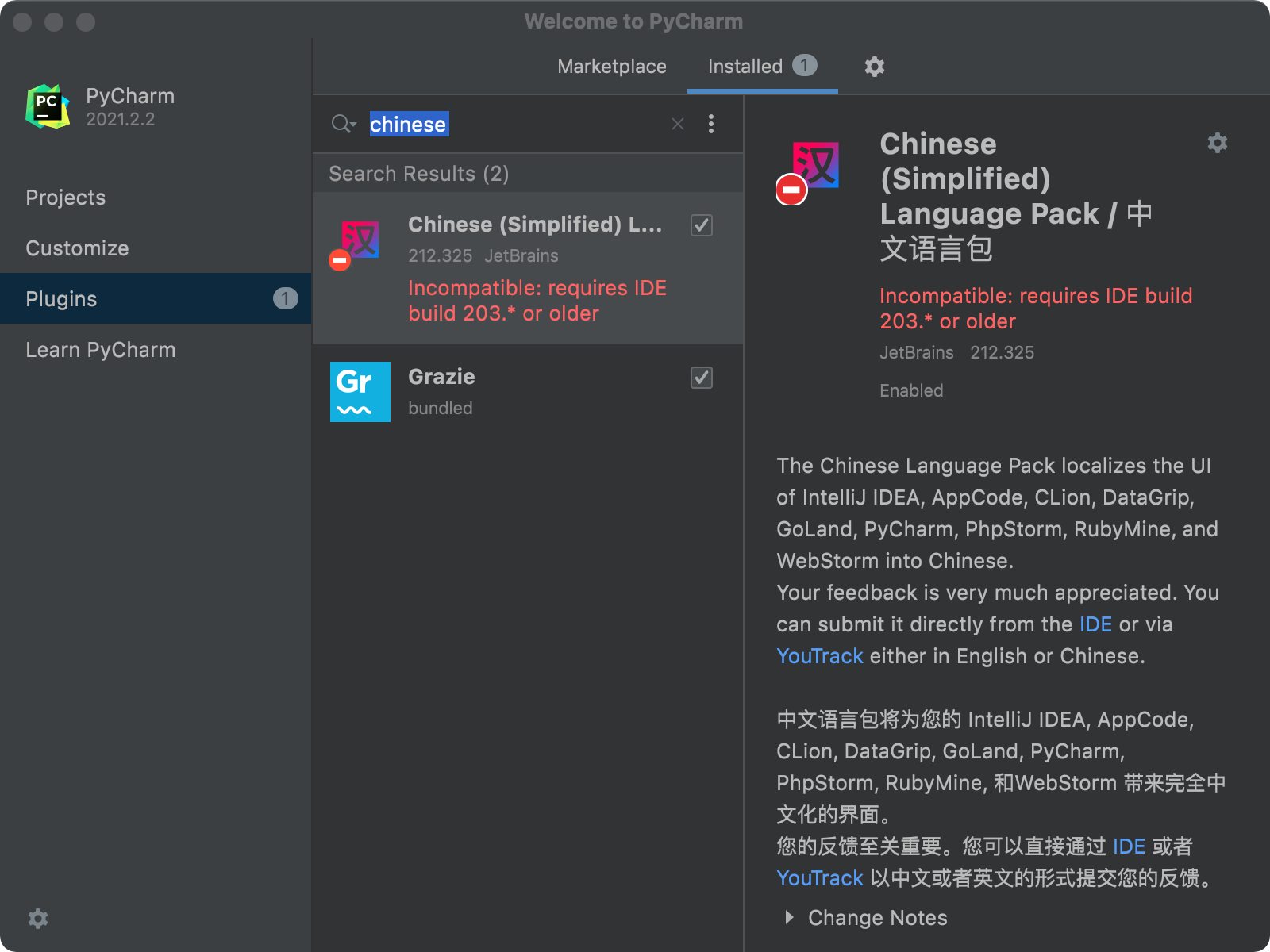Viewport: 1270px width, 952px height.
Task: Open Projects in the sidebar
Action: click(x=66, y=198)
